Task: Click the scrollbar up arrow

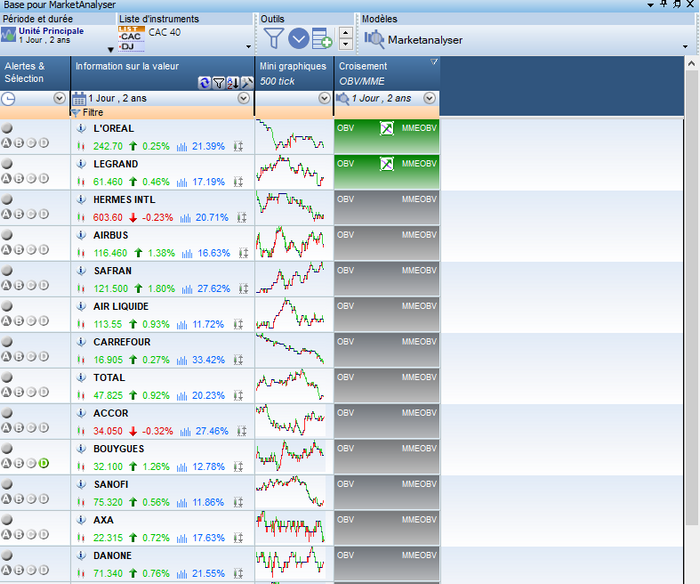Action: click(691, 63)
